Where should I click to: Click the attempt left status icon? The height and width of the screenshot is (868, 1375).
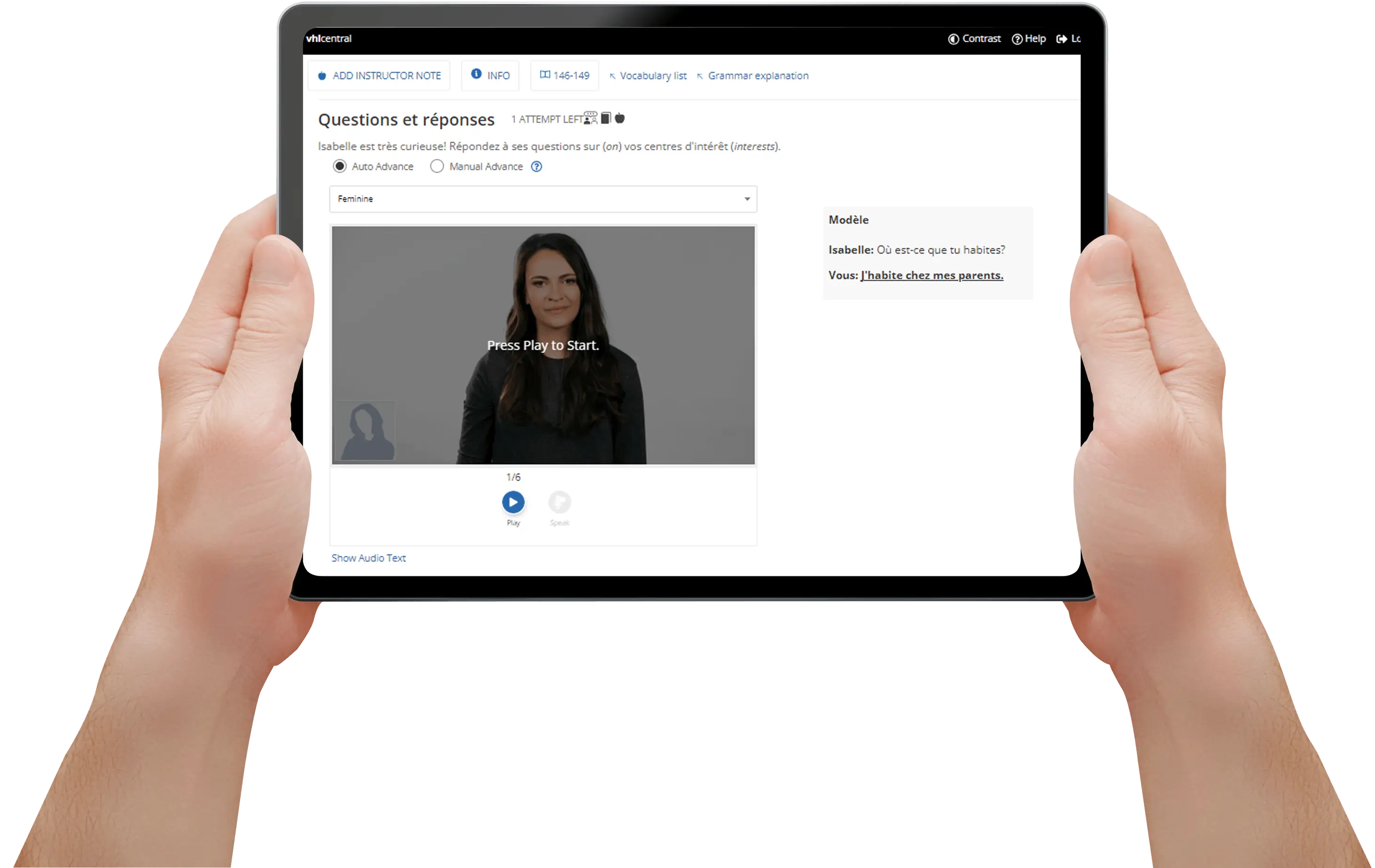click(590, 119)
